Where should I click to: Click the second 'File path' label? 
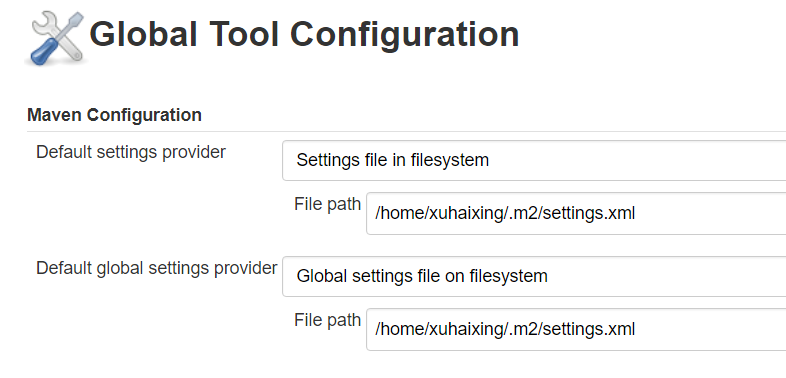coord(327,320)
